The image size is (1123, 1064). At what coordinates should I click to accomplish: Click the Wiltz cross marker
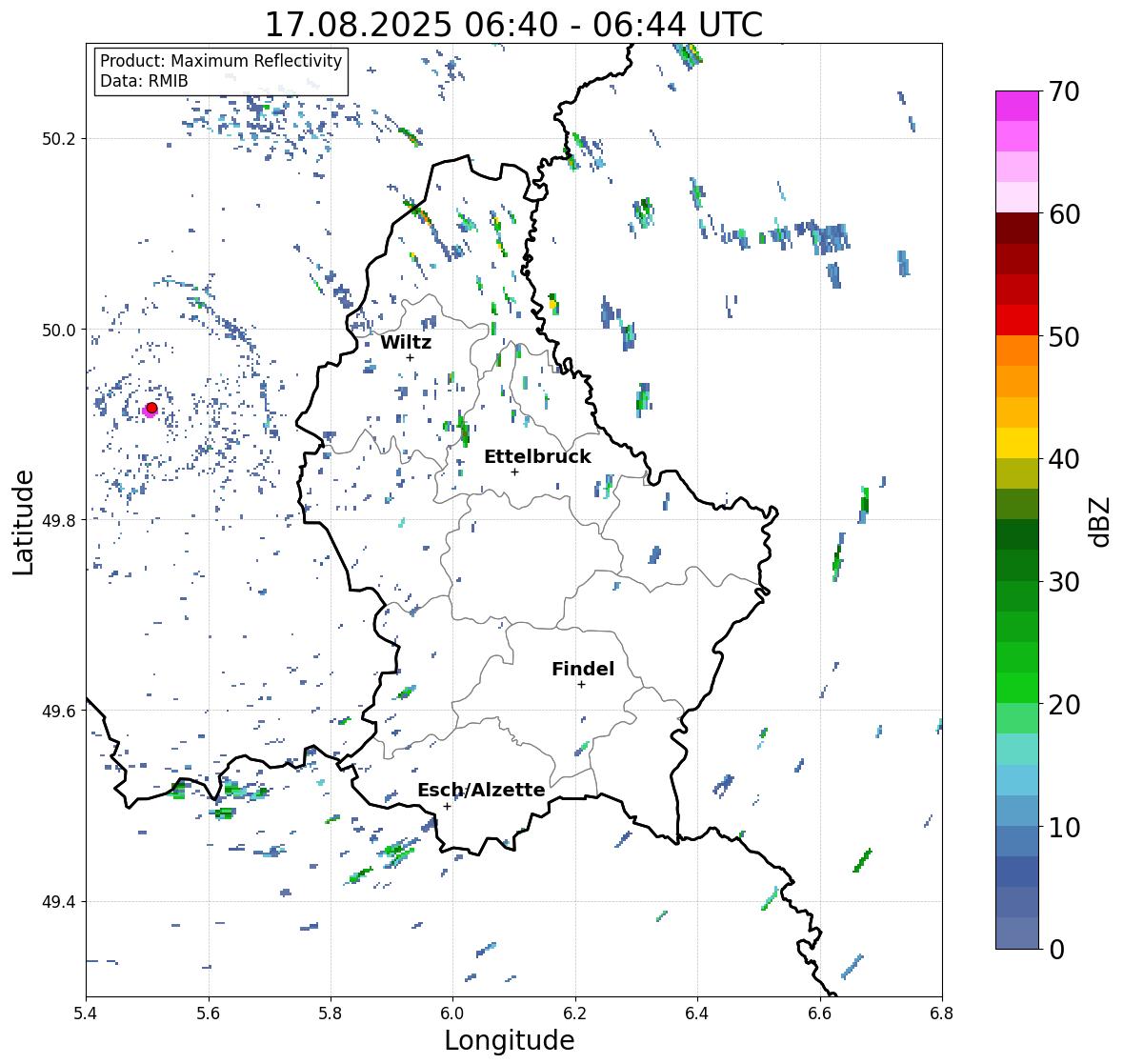point(410,357)
